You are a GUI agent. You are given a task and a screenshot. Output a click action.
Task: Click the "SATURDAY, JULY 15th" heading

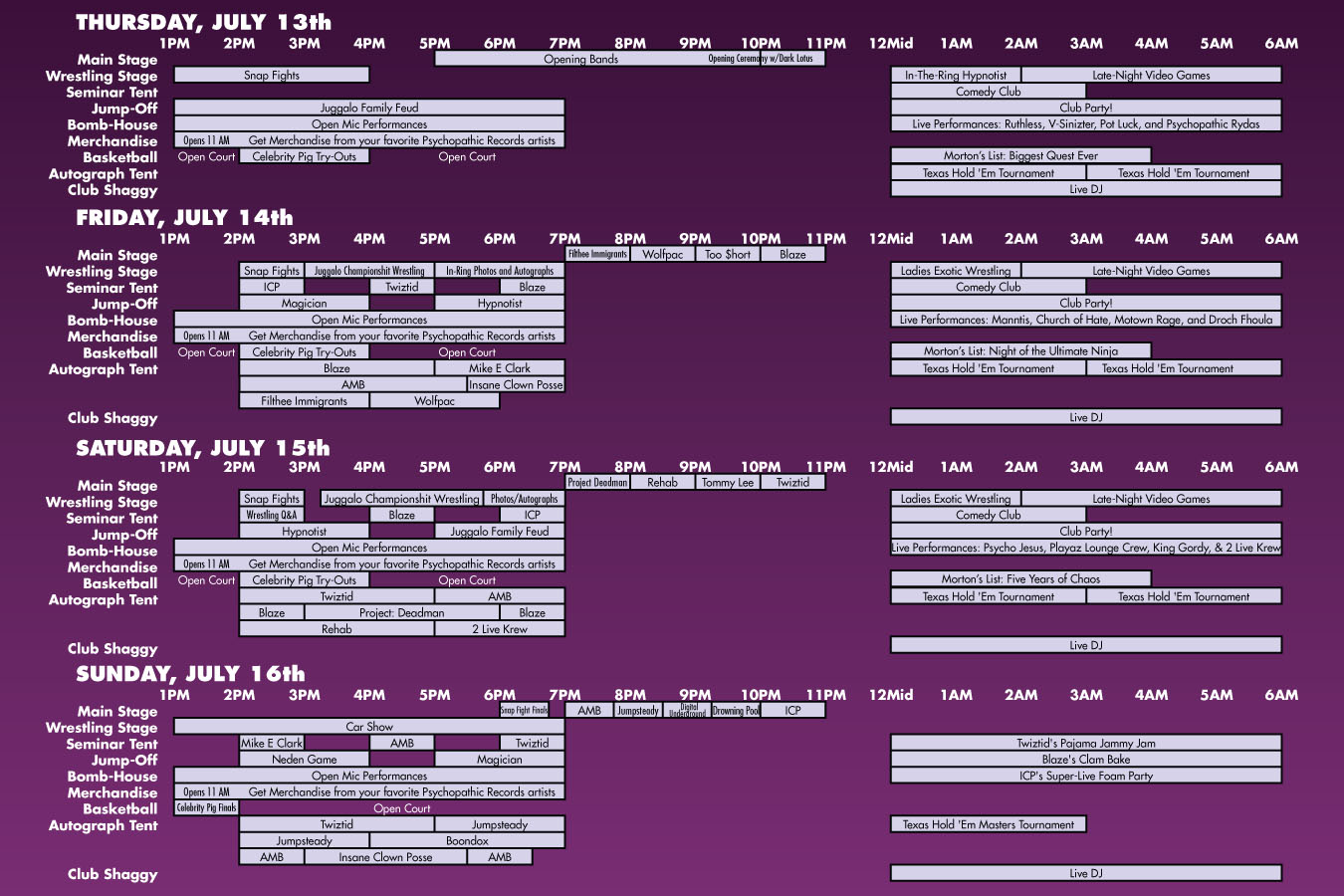tap(203, 448)
